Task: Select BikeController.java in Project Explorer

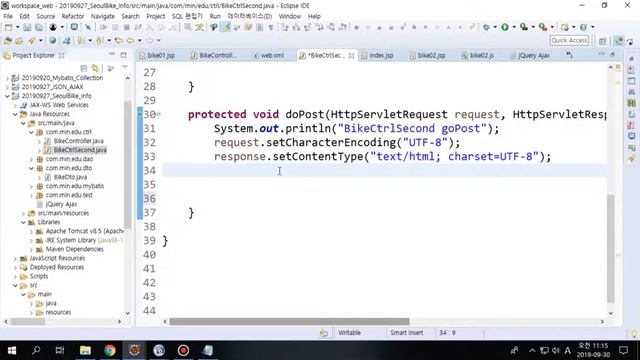Action: [x=78, y=141]
